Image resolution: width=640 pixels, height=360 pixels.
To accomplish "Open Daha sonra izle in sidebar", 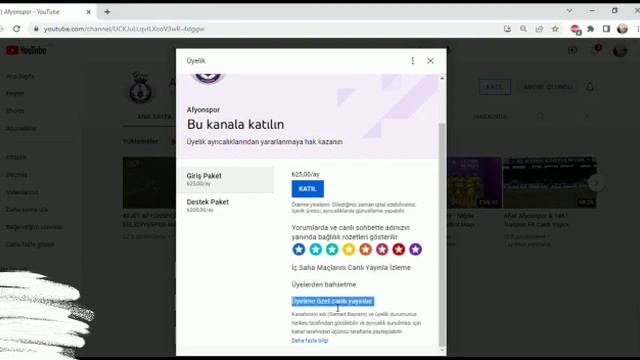I will (x=27, y=209).
